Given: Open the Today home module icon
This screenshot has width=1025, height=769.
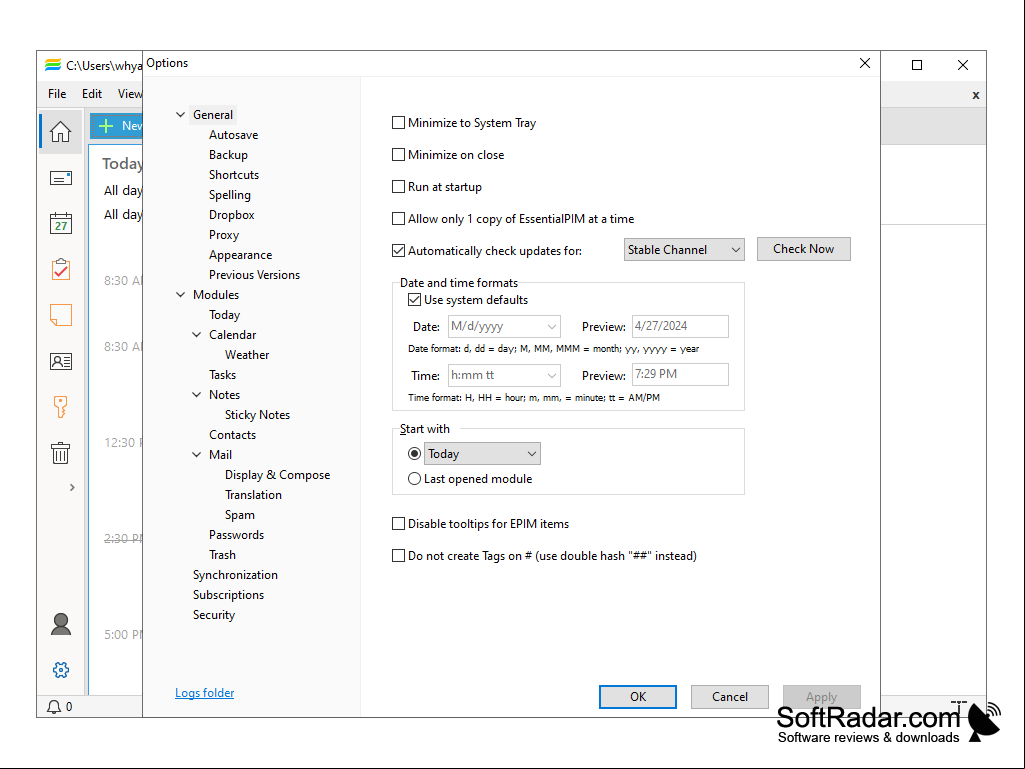Looking at the screenshot, I should pos(60,132).
